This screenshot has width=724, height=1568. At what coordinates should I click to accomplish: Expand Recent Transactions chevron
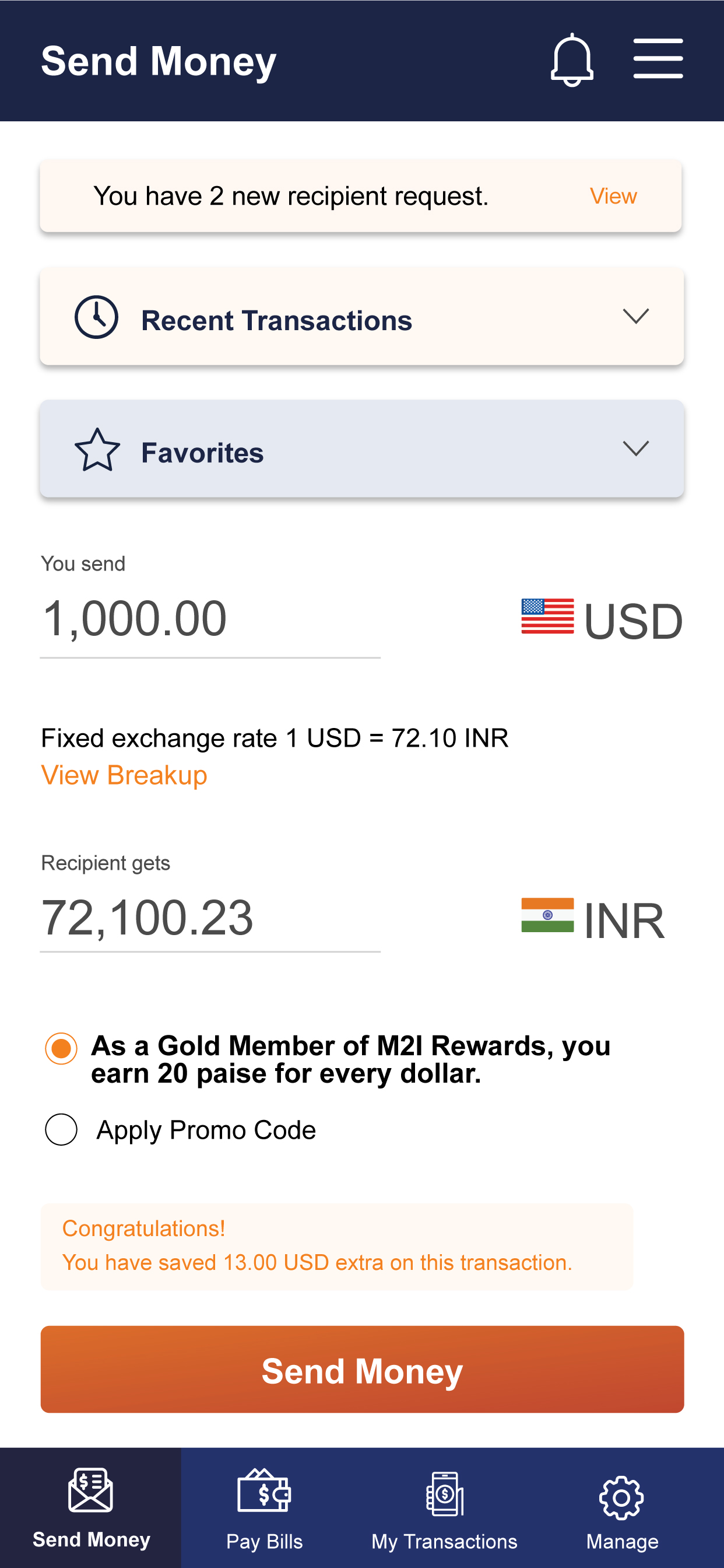(x=636, y=316)
